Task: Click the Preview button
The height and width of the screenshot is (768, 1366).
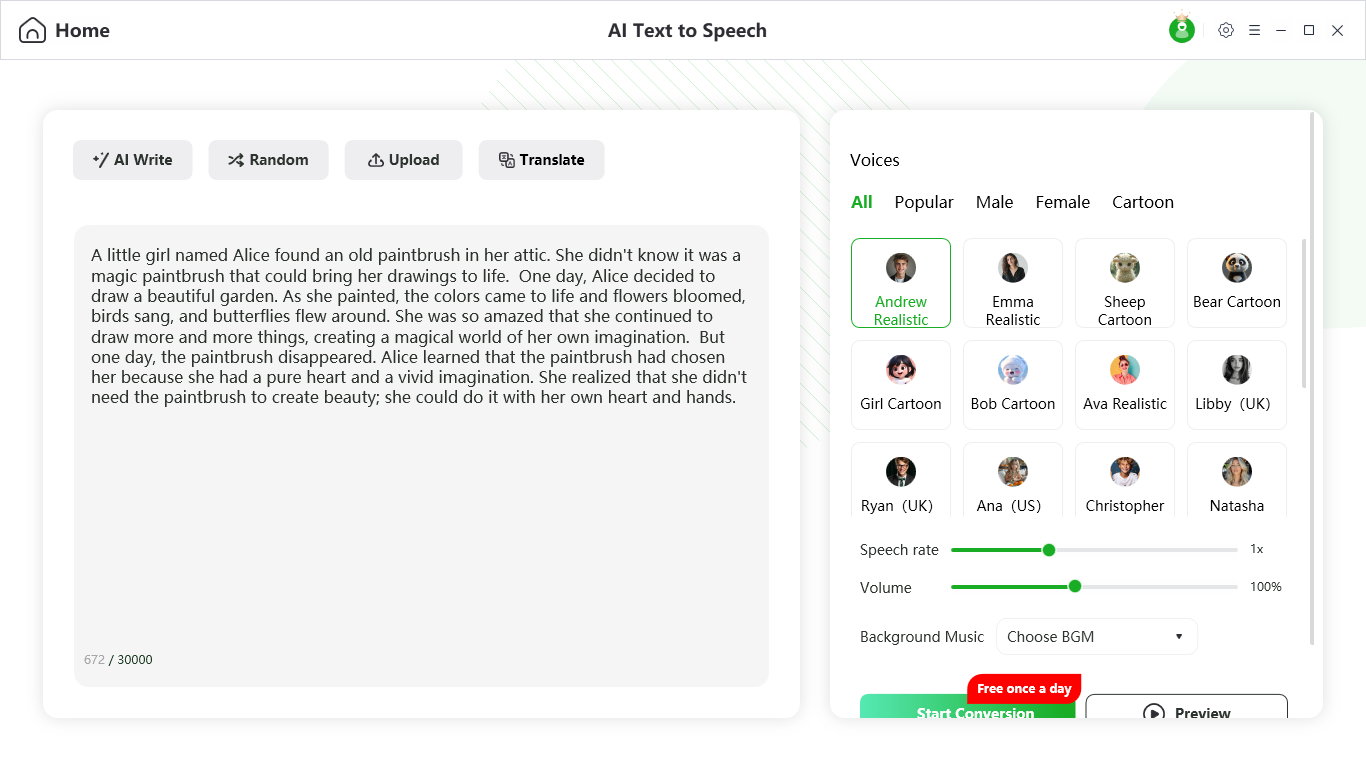Action: click(1185, 712)
